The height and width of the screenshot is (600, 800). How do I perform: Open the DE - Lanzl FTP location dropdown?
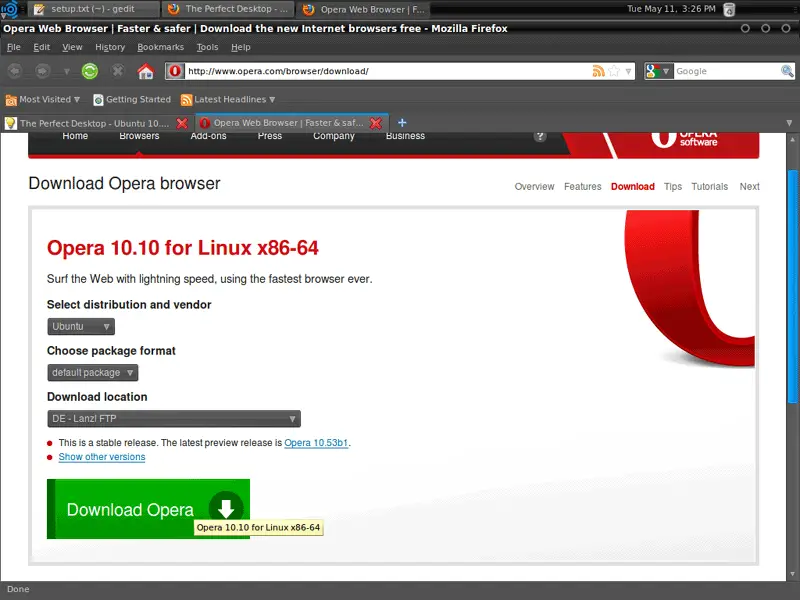pos(174,419)
